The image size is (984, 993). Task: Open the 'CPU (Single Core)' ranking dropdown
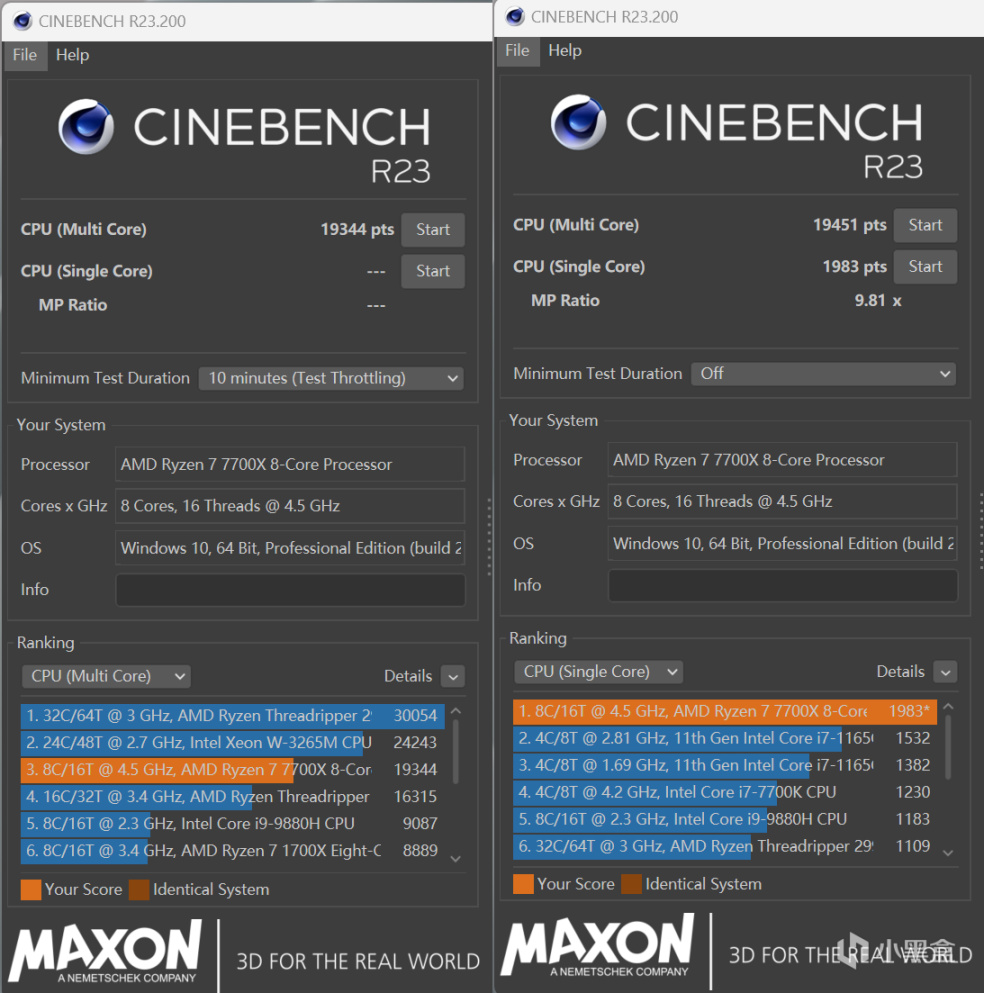(x=598, y=672)
